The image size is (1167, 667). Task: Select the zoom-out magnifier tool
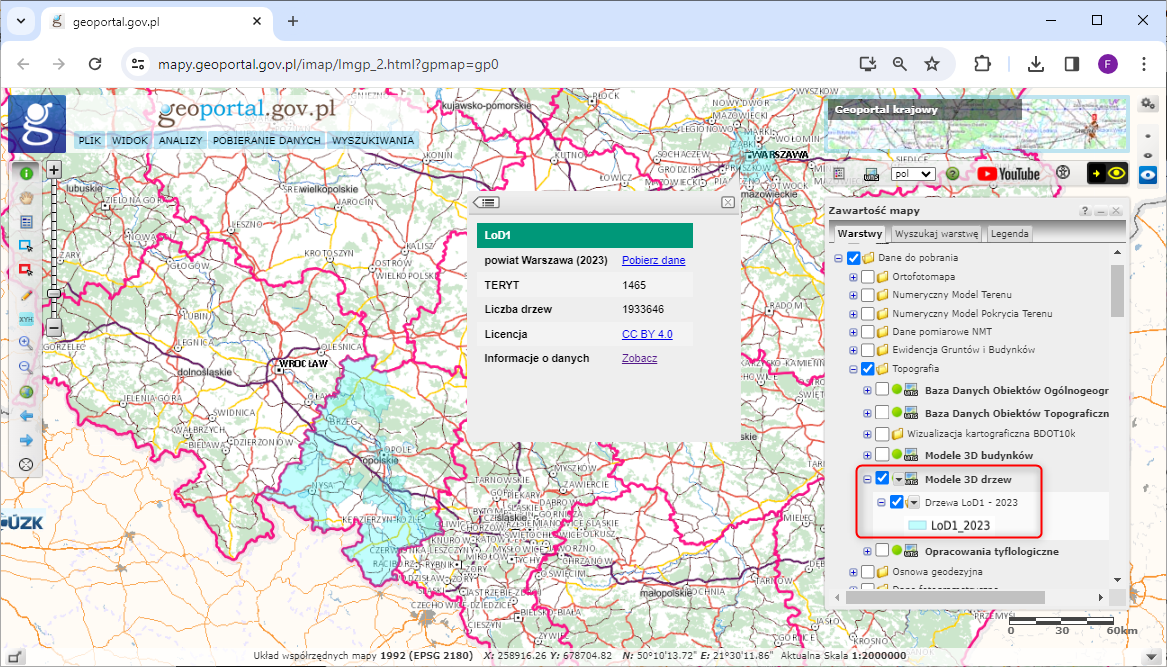click(x=26, y=367)
